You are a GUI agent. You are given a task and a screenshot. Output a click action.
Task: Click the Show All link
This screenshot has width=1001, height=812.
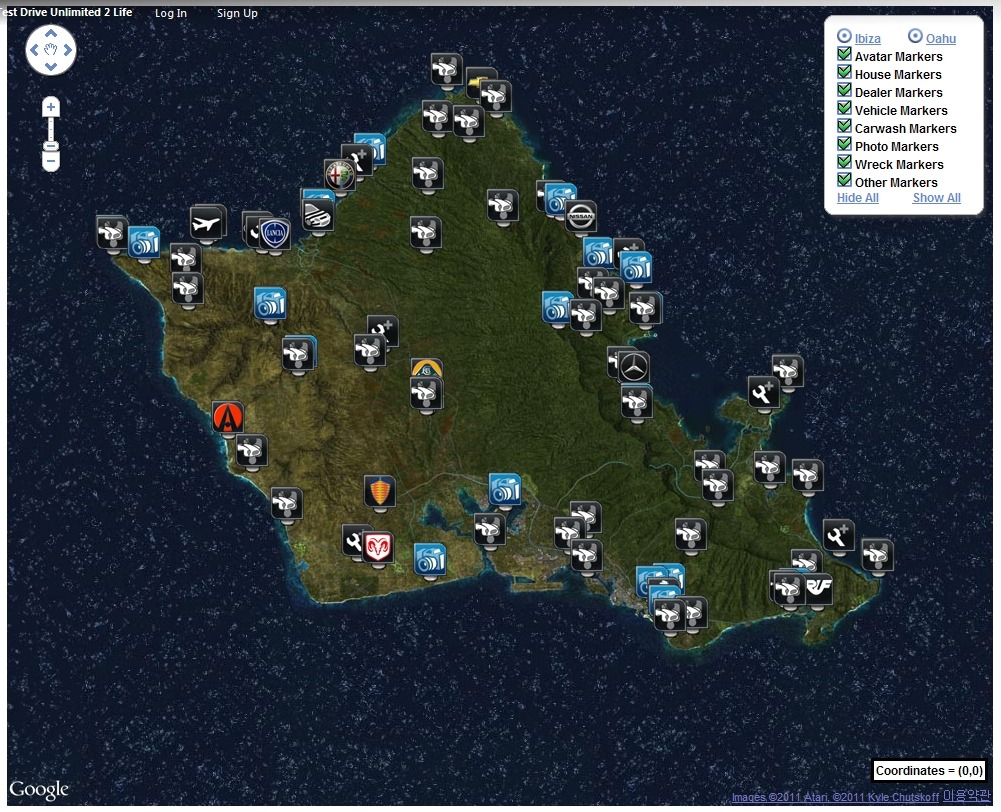point(937,198)
